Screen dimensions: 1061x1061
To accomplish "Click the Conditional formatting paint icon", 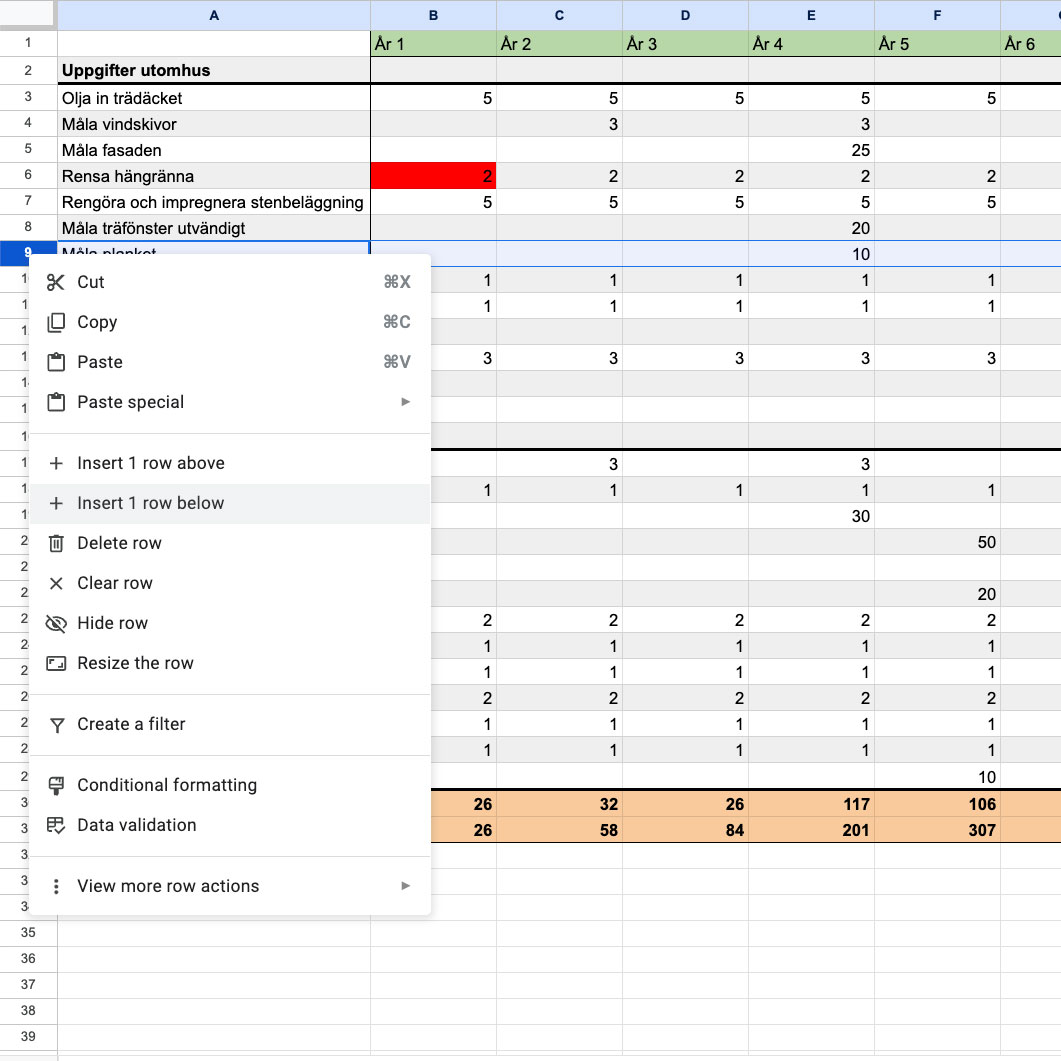I will 56,785.
